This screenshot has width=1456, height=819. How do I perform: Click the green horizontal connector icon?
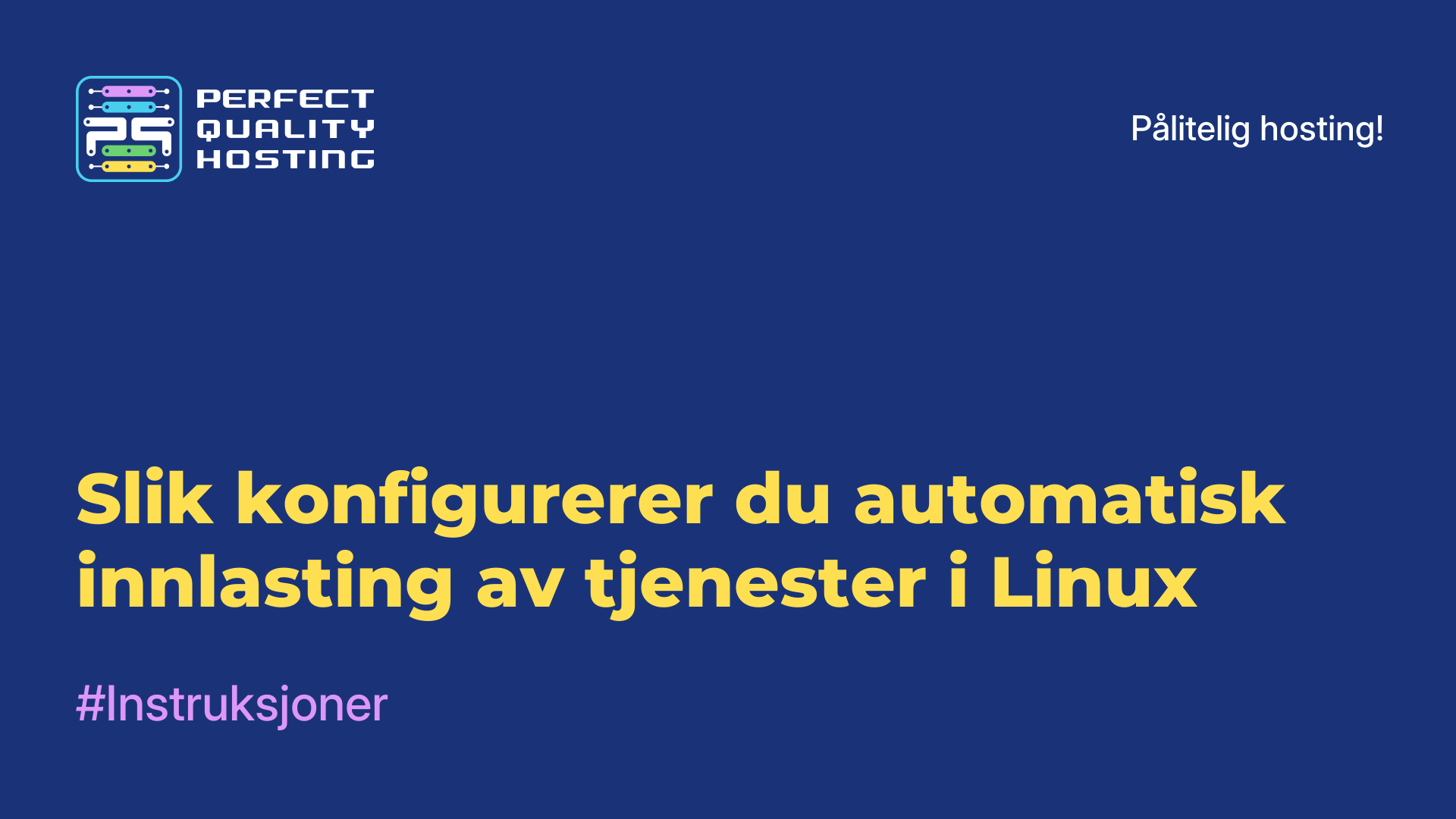[128, 150]
